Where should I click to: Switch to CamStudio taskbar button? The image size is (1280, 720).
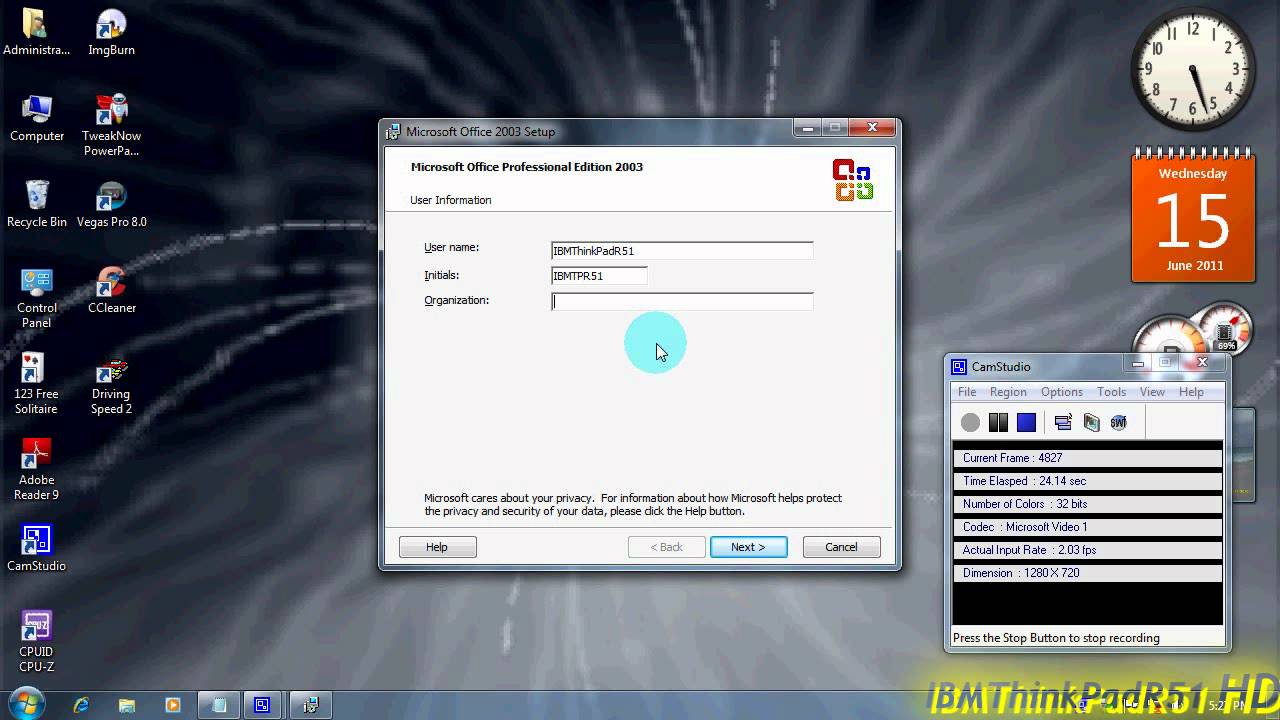pyautogui.click(x=262, y=704)
